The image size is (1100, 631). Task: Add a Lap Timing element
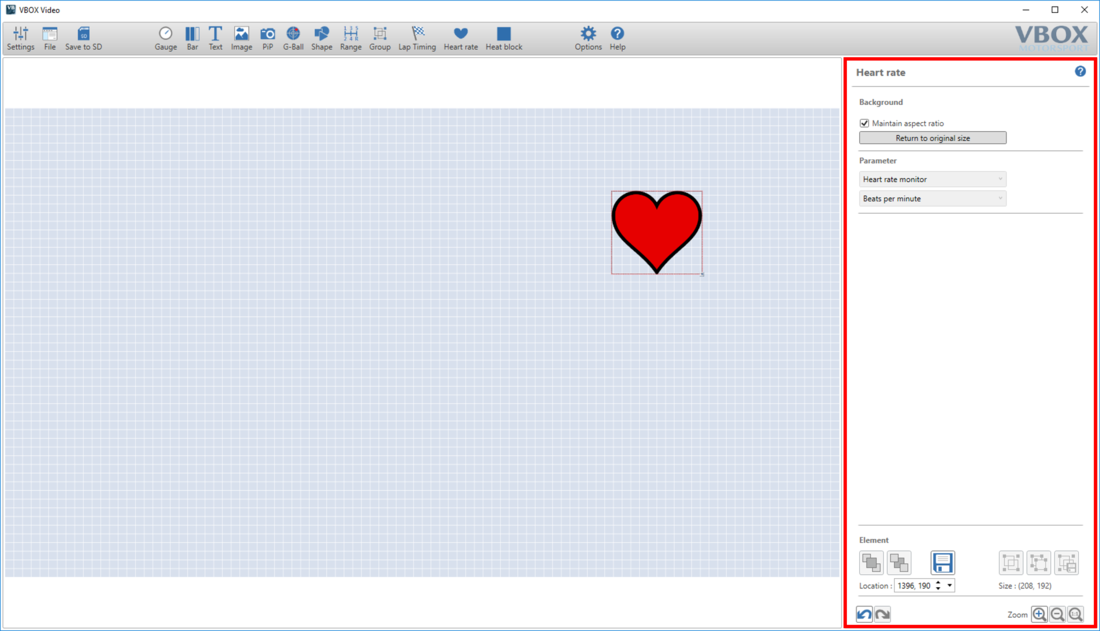[417, 39]
